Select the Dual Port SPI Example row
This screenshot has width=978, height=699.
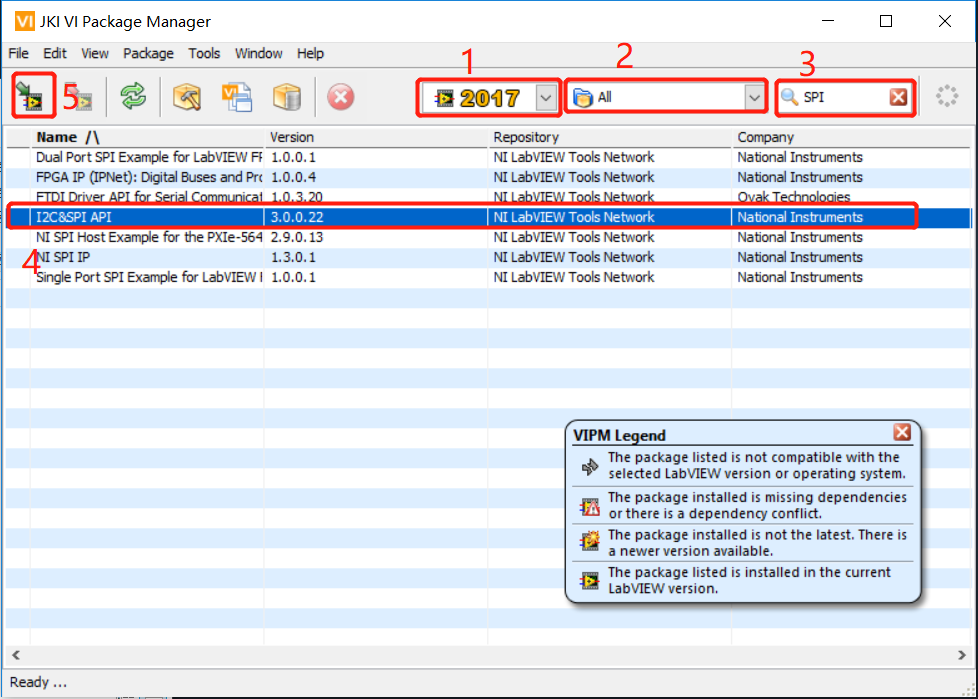(x=488, y=157)
